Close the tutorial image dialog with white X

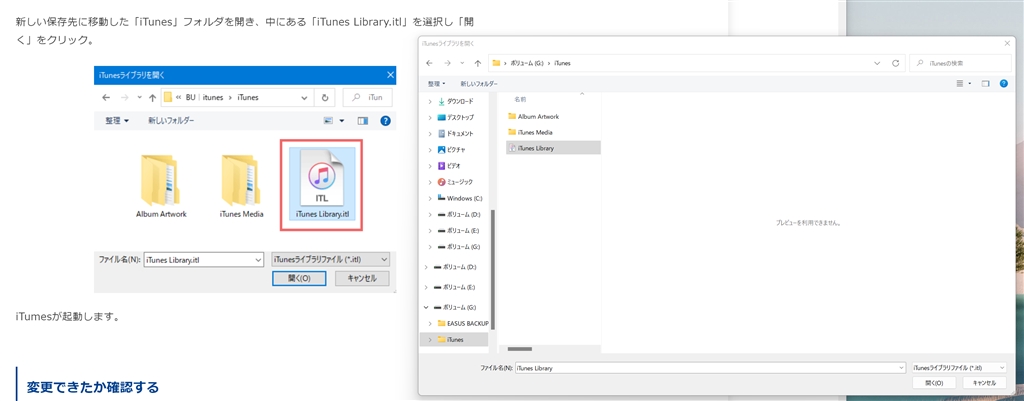click(x=390, y=75)
